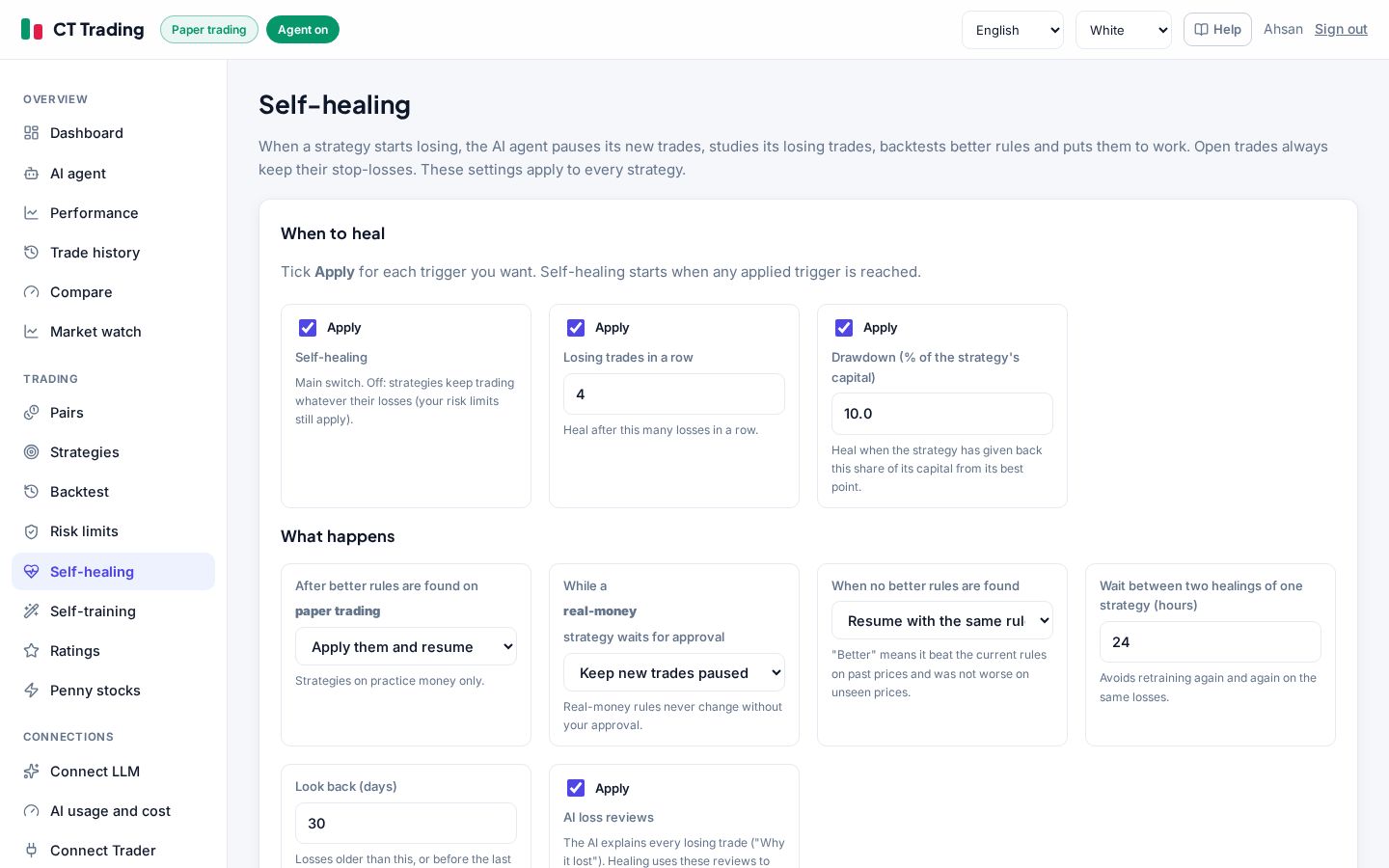Untick Apply for Losing trades in a row
The image size is (1389, 868).
(576, 328)
